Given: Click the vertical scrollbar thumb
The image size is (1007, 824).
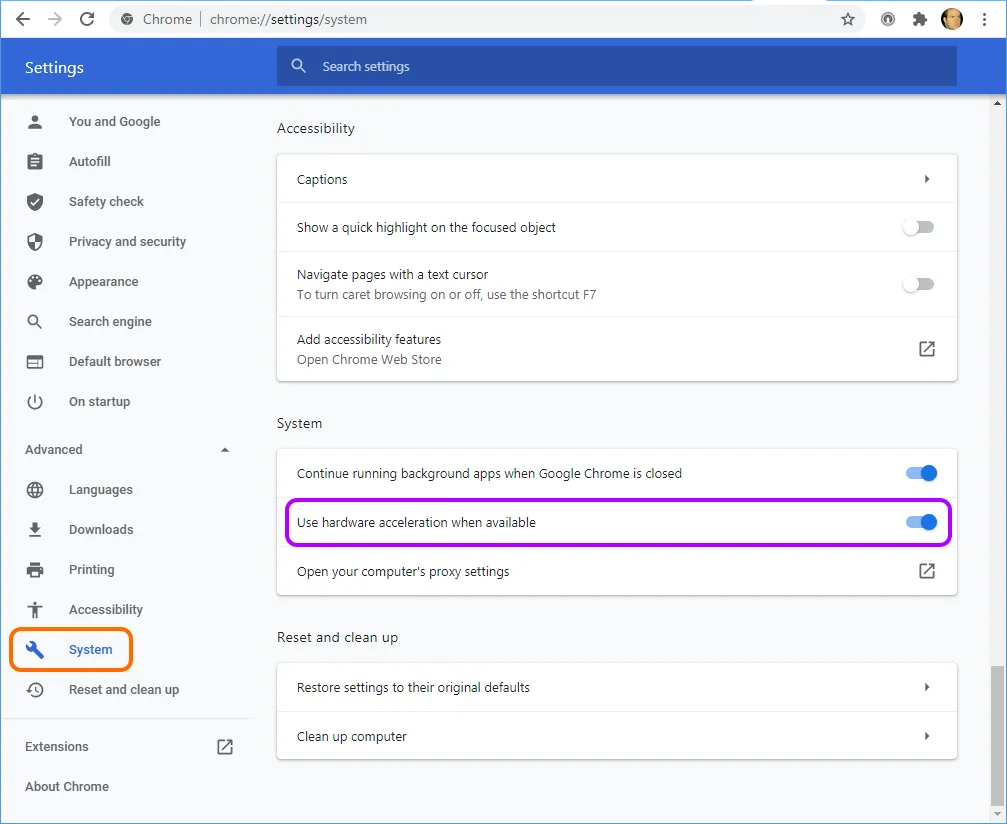Looking at the screenshot, I should (997, 734).
